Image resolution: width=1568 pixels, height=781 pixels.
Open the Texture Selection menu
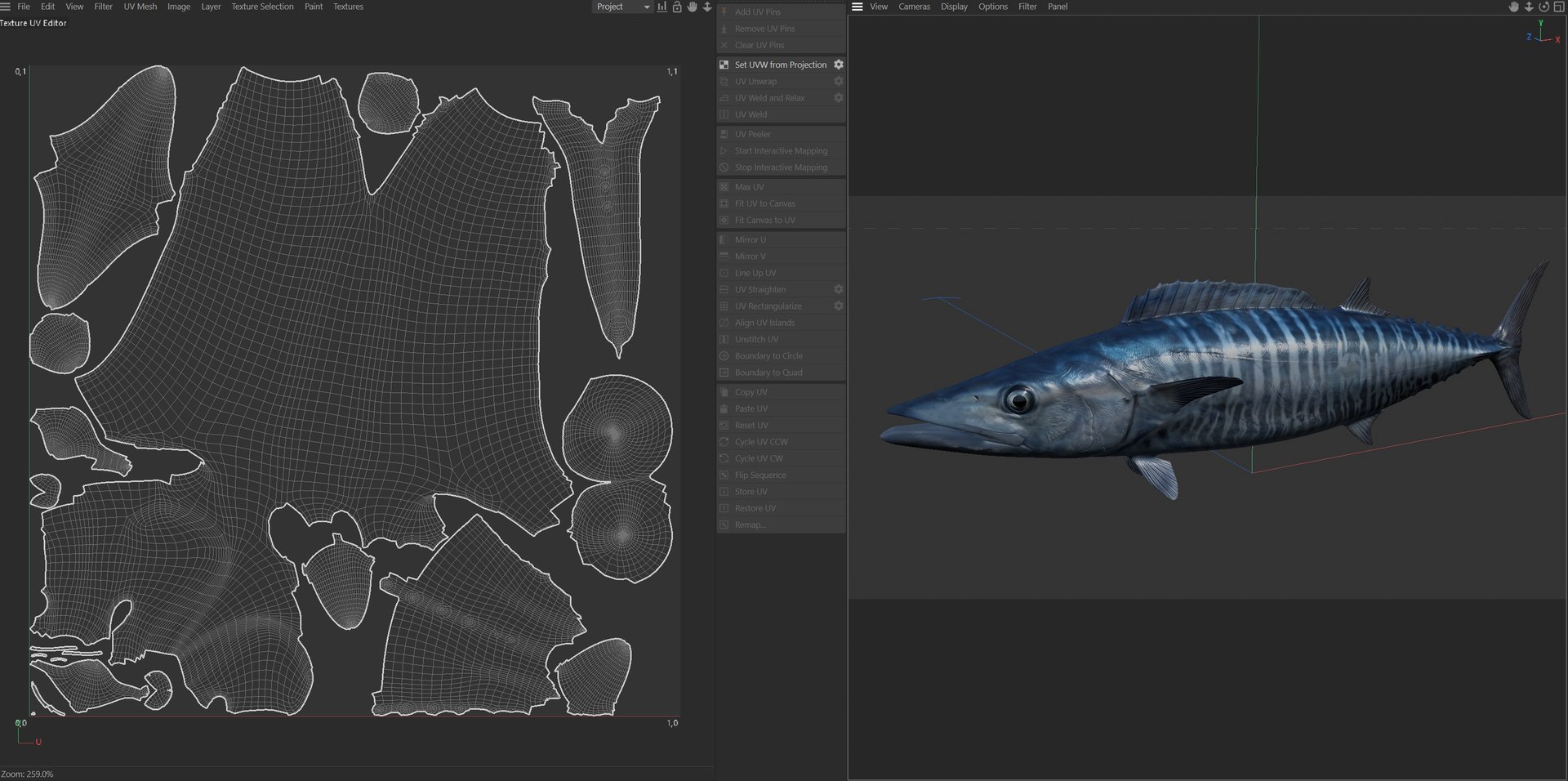point(262,7)
